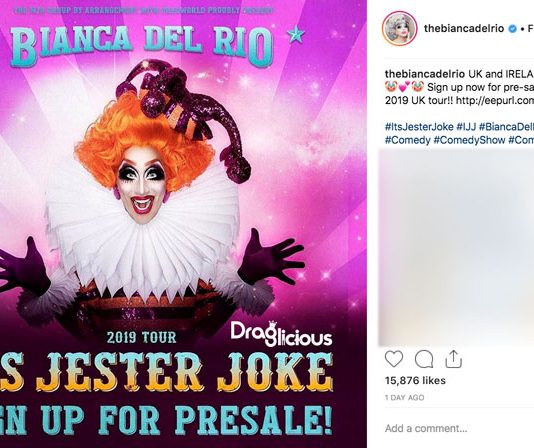534x448 pixels.
Task: Open comments via speech bubble icon
Action: coord(424,359)
